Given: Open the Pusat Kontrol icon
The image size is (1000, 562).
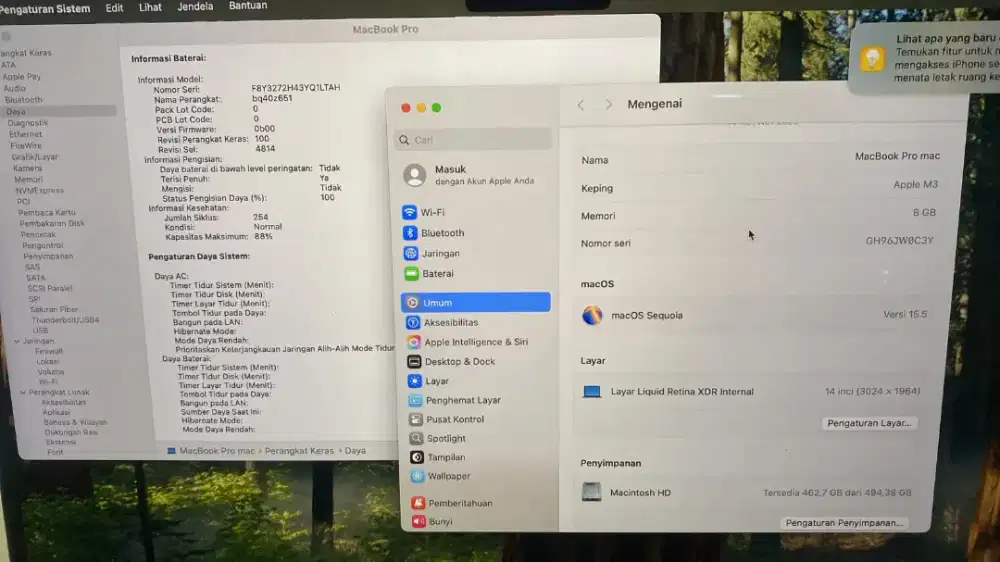Looking at the screenshot, I should point(416,419).
